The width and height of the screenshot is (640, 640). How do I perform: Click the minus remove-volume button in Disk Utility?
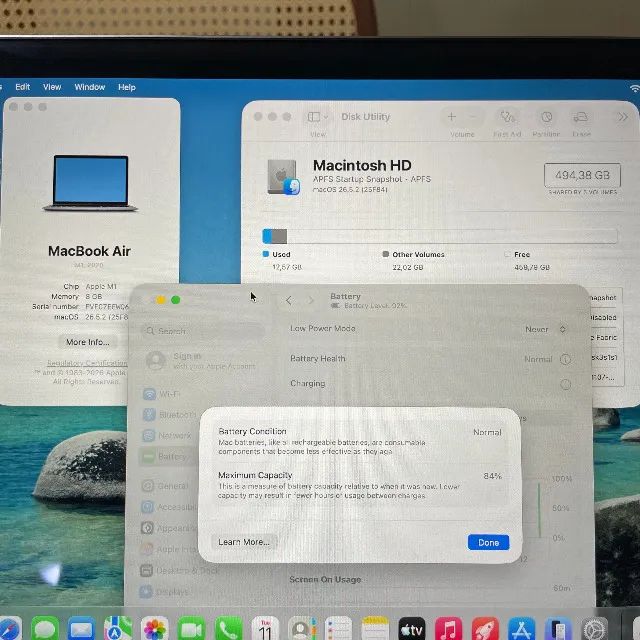coord(473,117)
